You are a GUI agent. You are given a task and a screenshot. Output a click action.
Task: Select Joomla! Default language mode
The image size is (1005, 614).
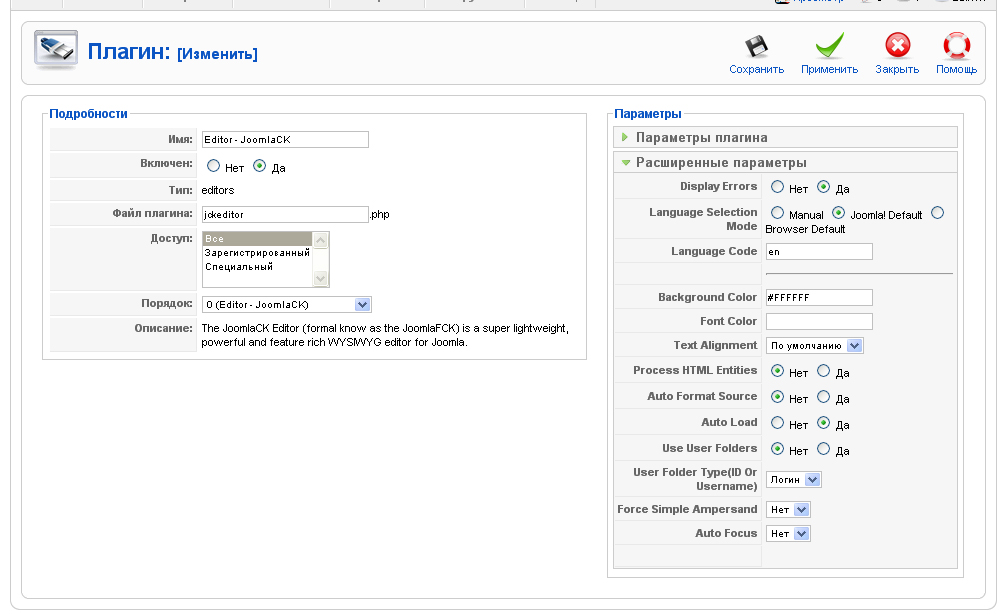click(838, 213)
